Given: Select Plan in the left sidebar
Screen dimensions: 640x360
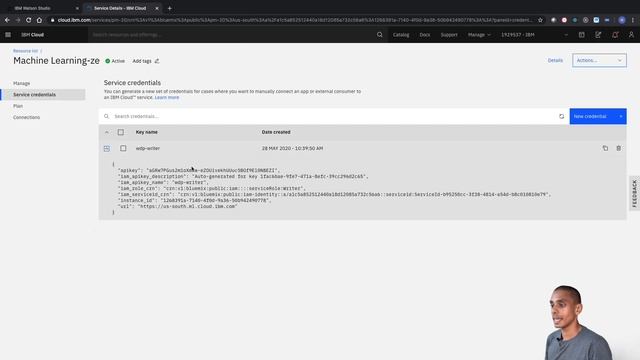Looking at the screenshot, I should point(18,106).
